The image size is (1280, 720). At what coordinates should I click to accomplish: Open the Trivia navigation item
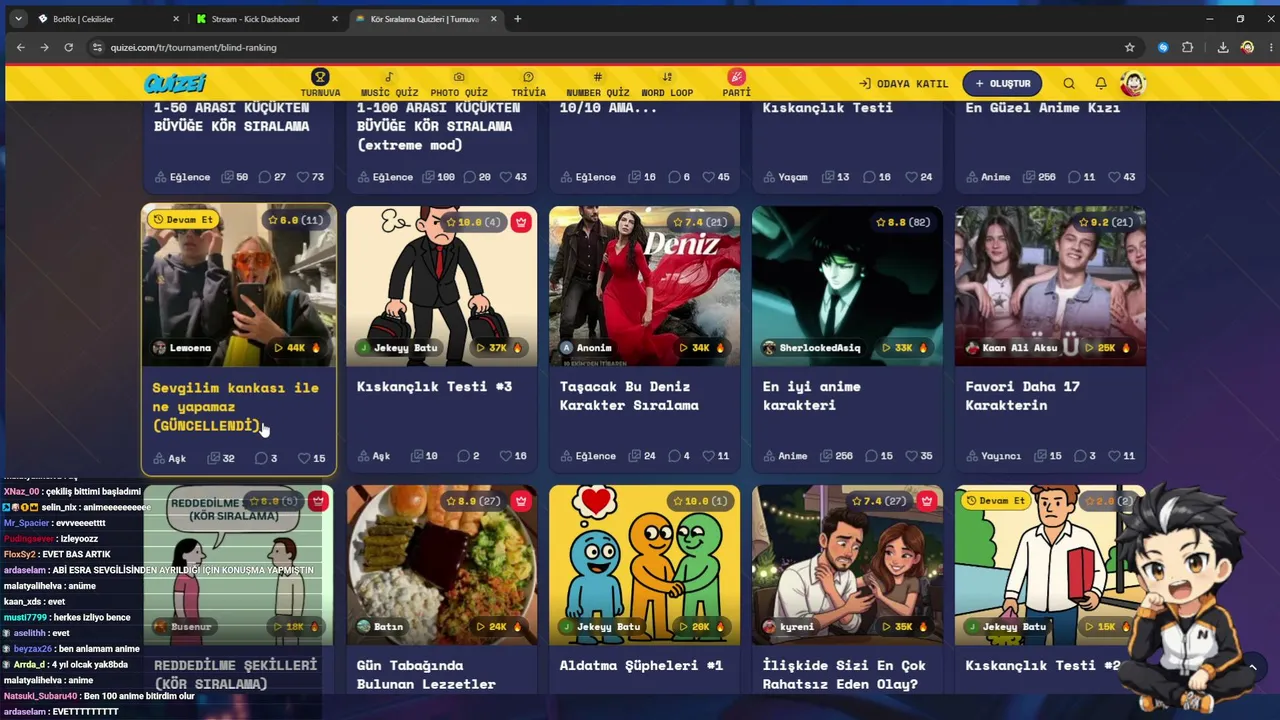528,84
